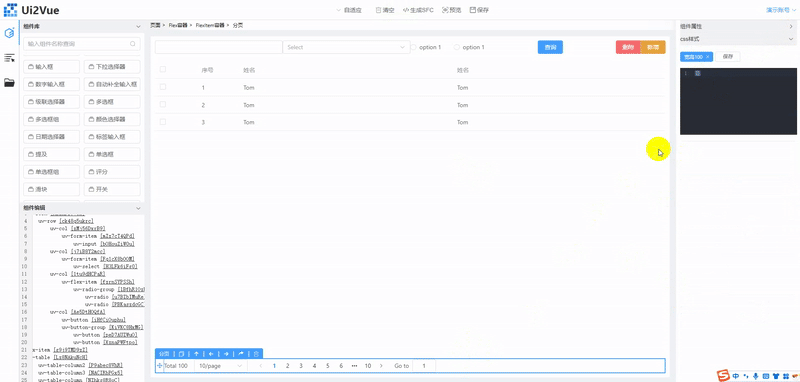Go to previous pagination page arrow
The image size is (800, 382).
[261, 366]
